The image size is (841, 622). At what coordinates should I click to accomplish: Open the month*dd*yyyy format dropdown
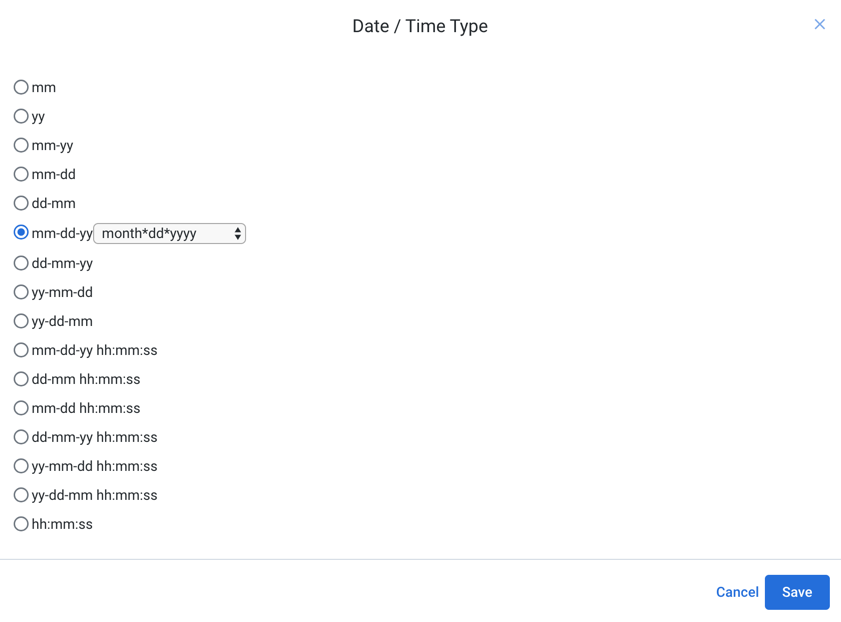pos(169,233)
